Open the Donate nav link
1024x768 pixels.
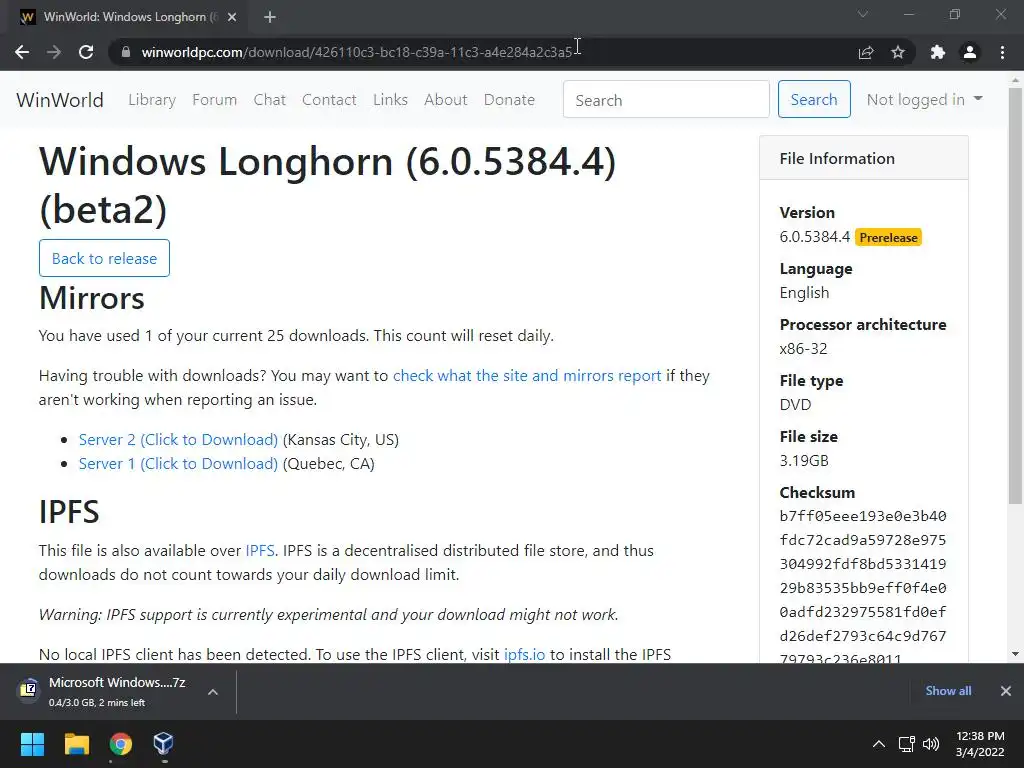(x=509, y=100)
